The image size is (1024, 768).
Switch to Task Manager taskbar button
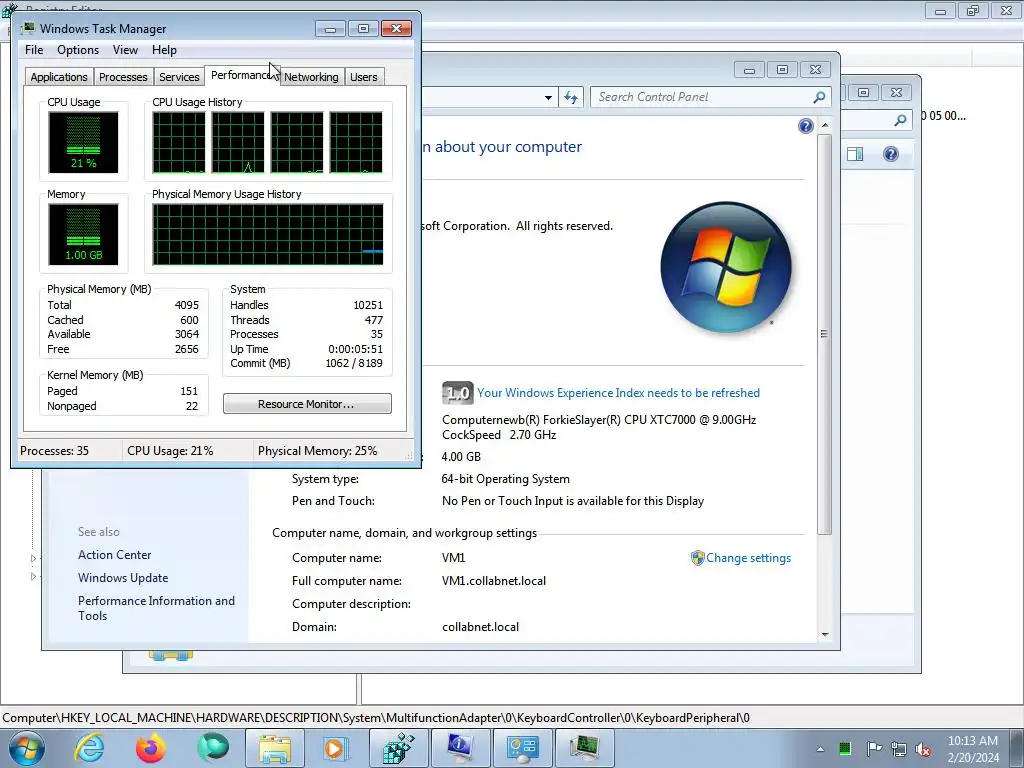[x=584, y=748]
